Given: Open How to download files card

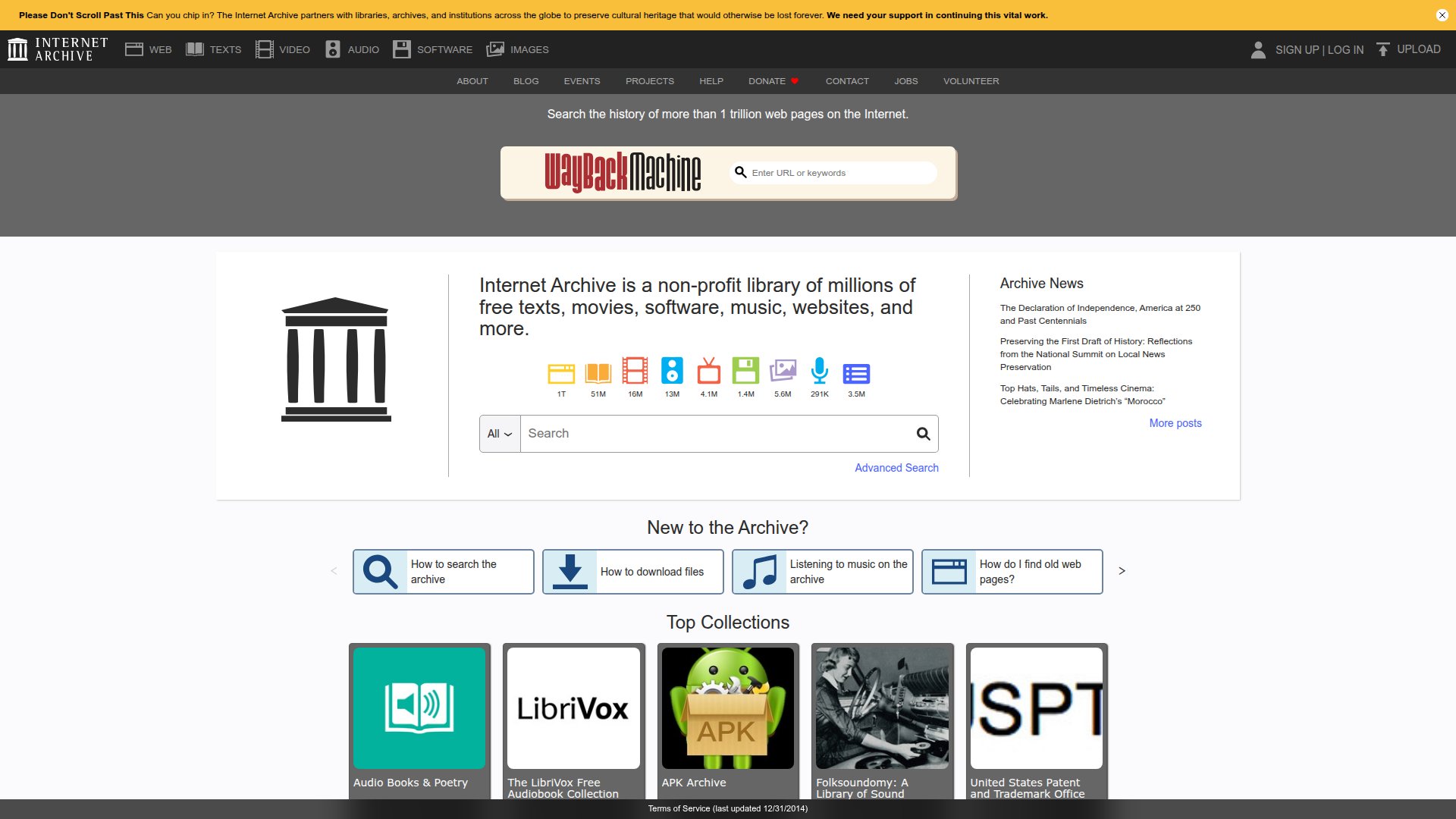Looking at the screenshot, I should 633,572.
